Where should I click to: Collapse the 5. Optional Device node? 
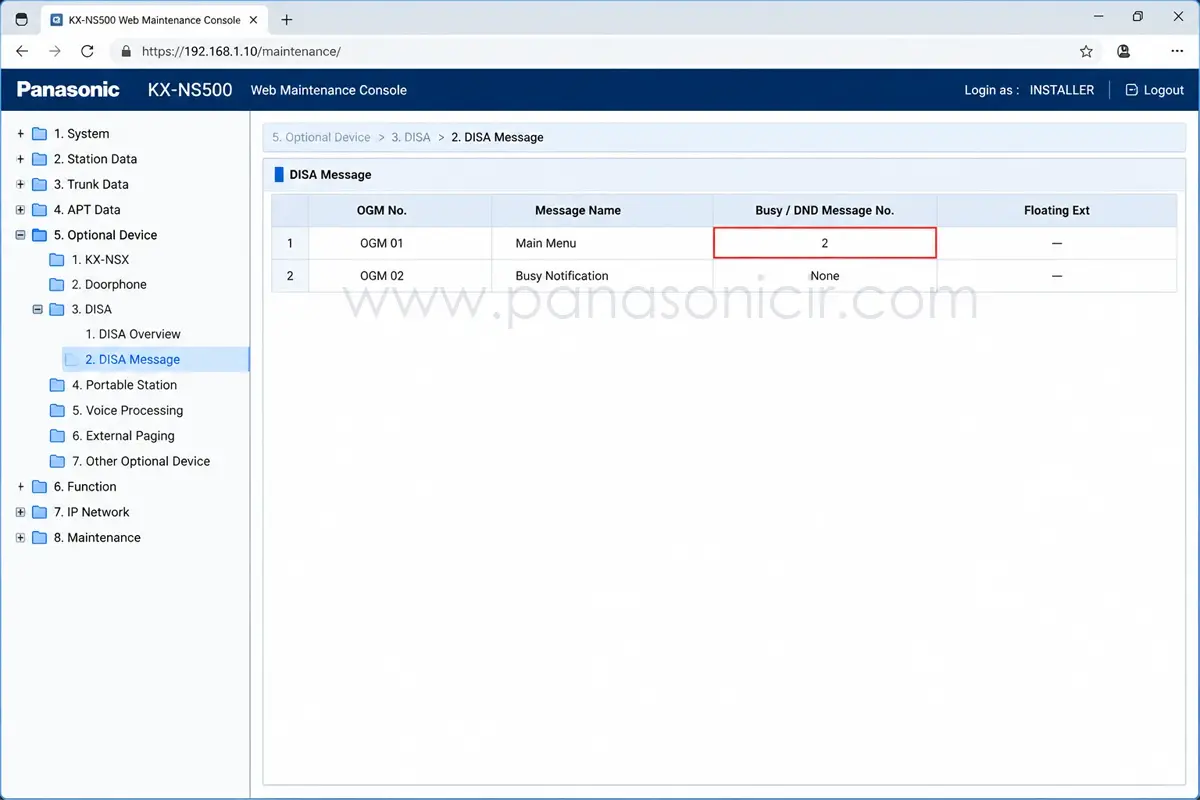[x=21, y=235]
